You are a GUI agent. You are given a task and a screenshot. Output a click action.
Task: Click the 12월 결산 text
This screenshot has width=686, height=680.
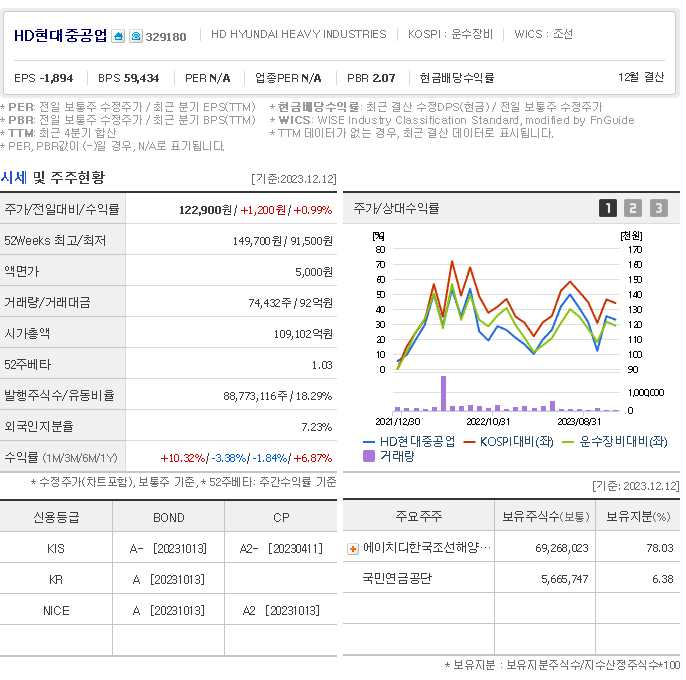coord(641,77)
